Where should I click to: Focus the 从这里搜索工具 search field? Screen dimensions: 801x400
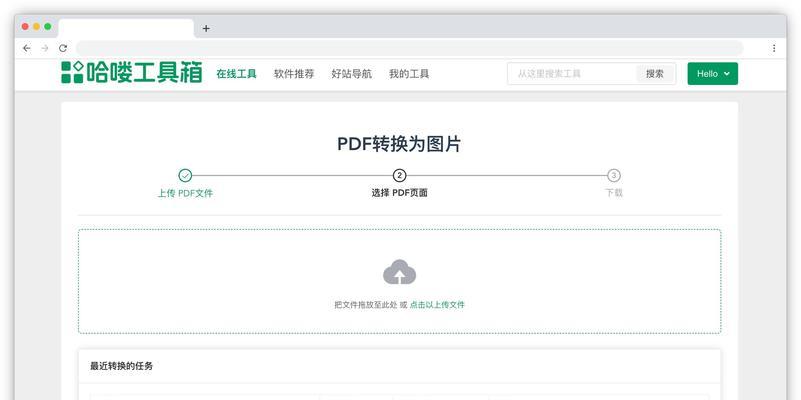tap(572, 74)
